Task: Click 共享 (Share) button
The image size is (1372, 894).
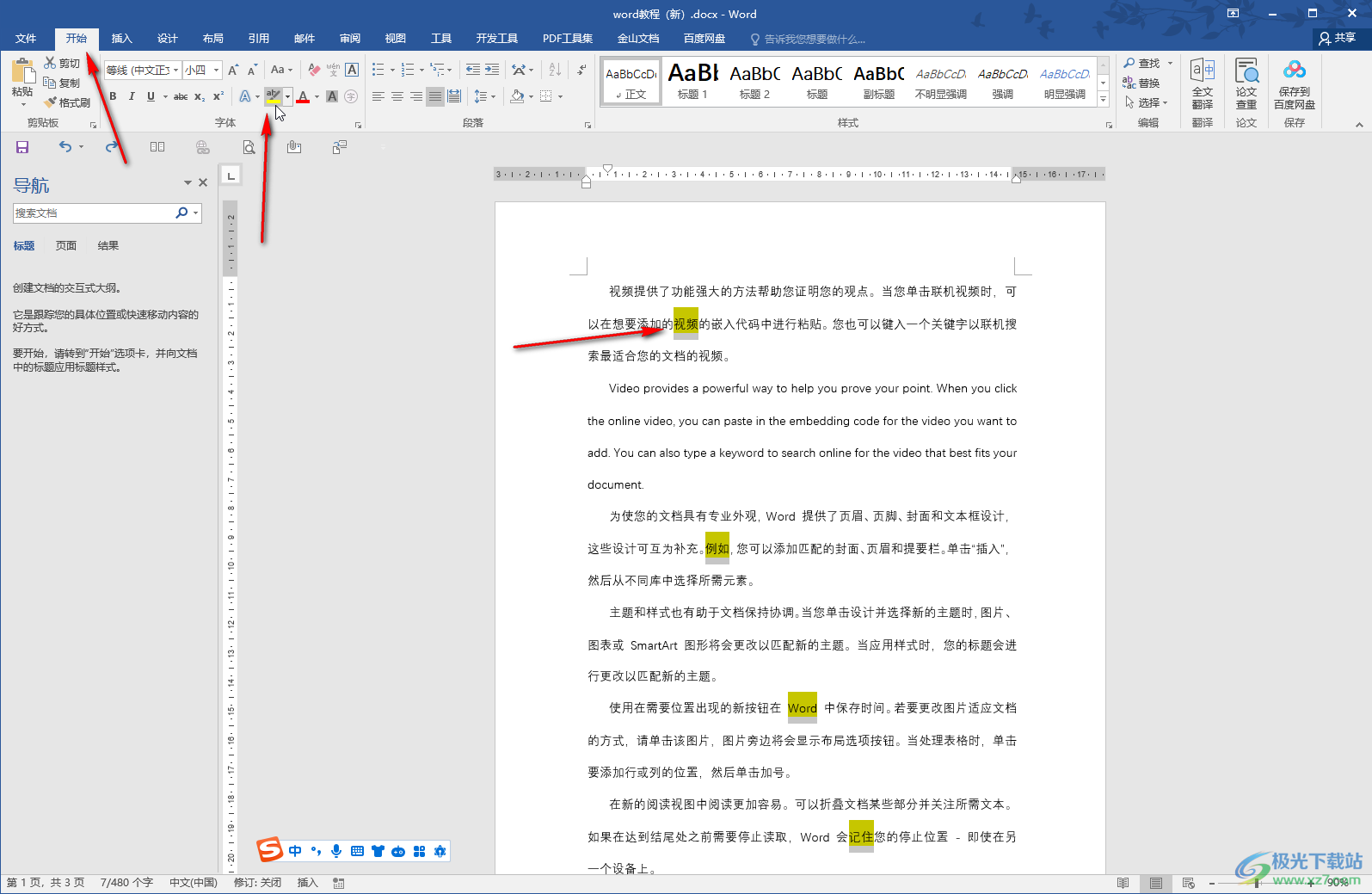Action: tap(1338, 38)
